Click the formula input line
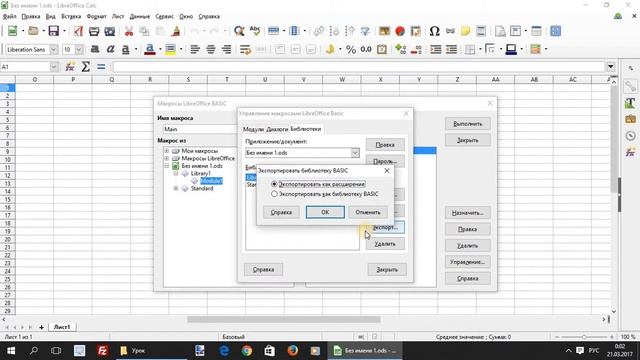 [x=359, y=67]
